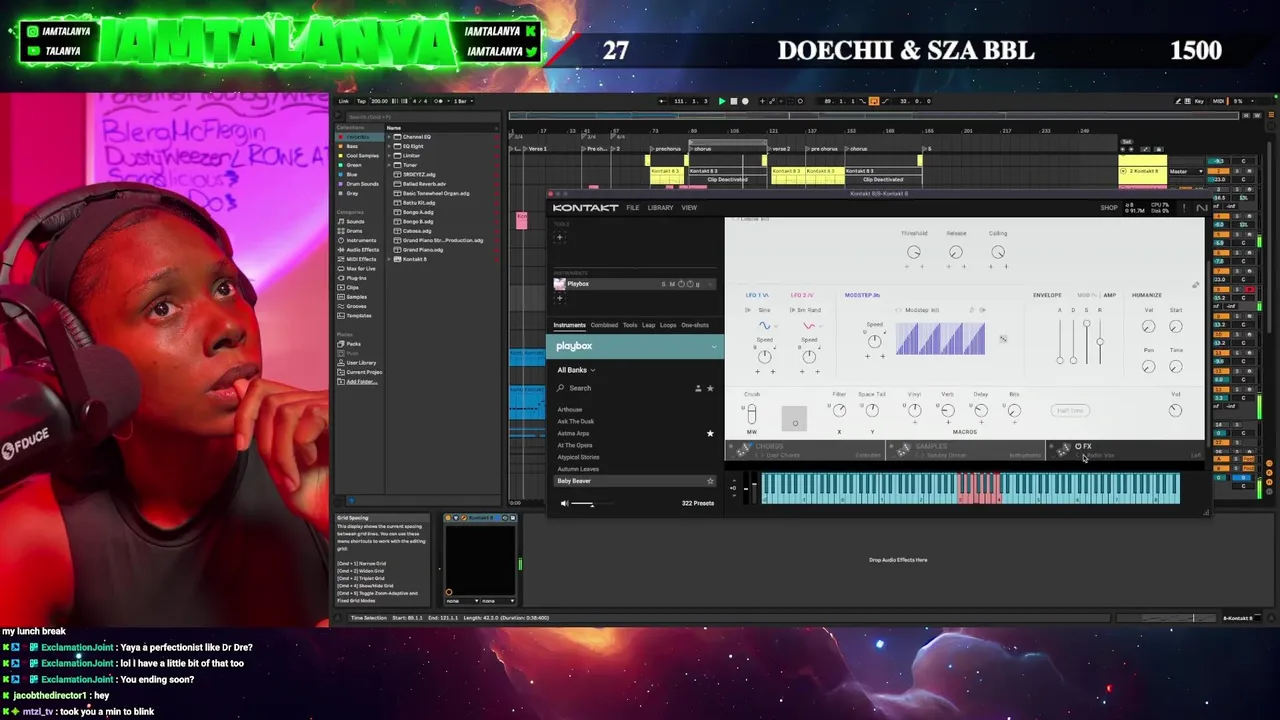Select the Atypical Stories preset

(x=578, y=457)
